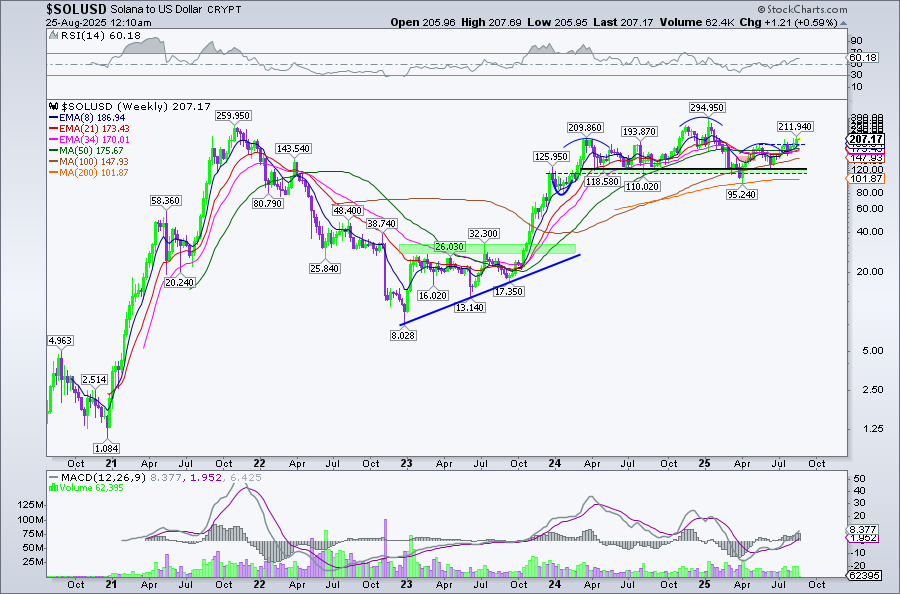Click the area-chart icon before RSI(14)

coord(54,36)
